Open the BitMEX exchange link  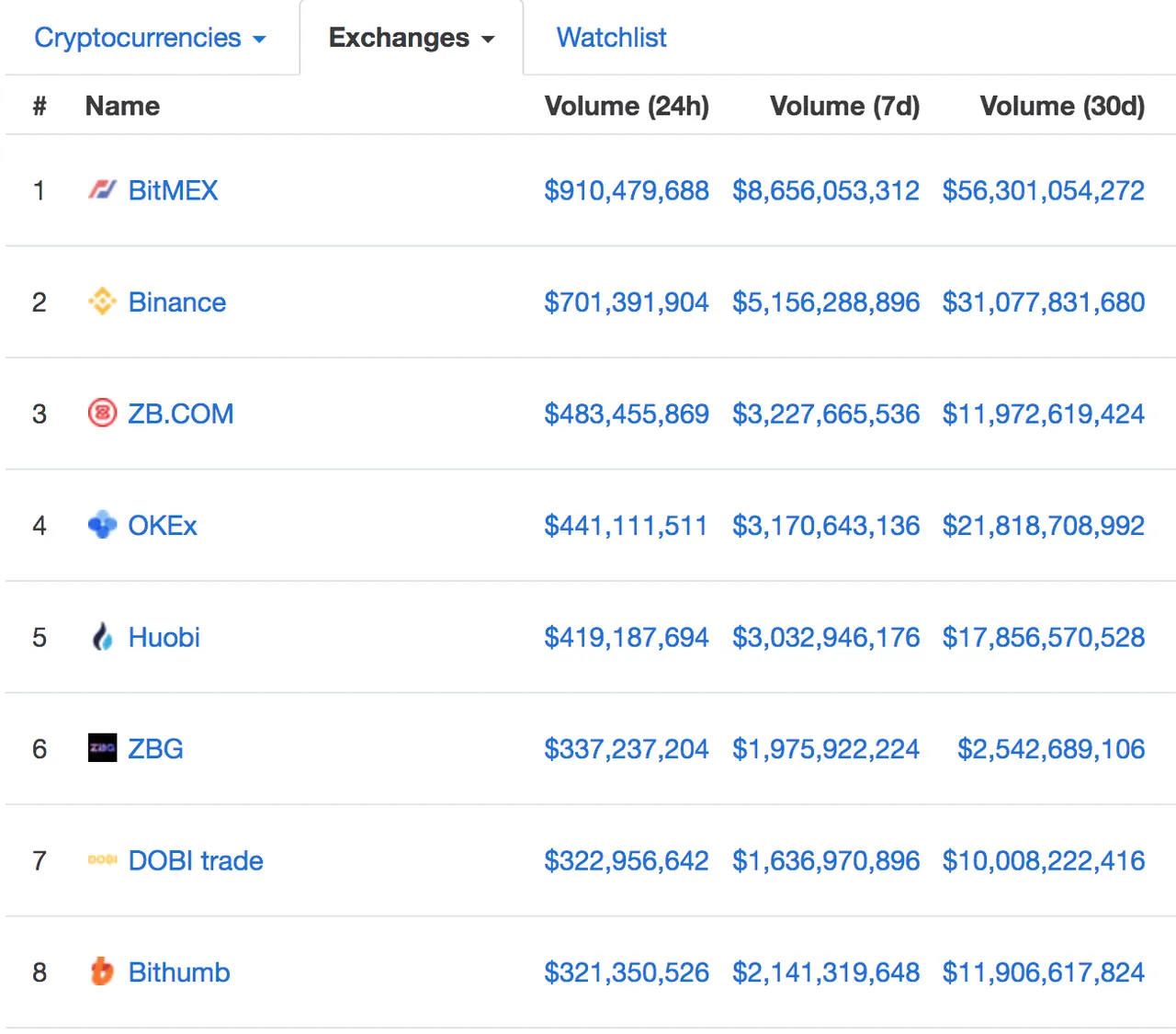[x=173, y=190]
